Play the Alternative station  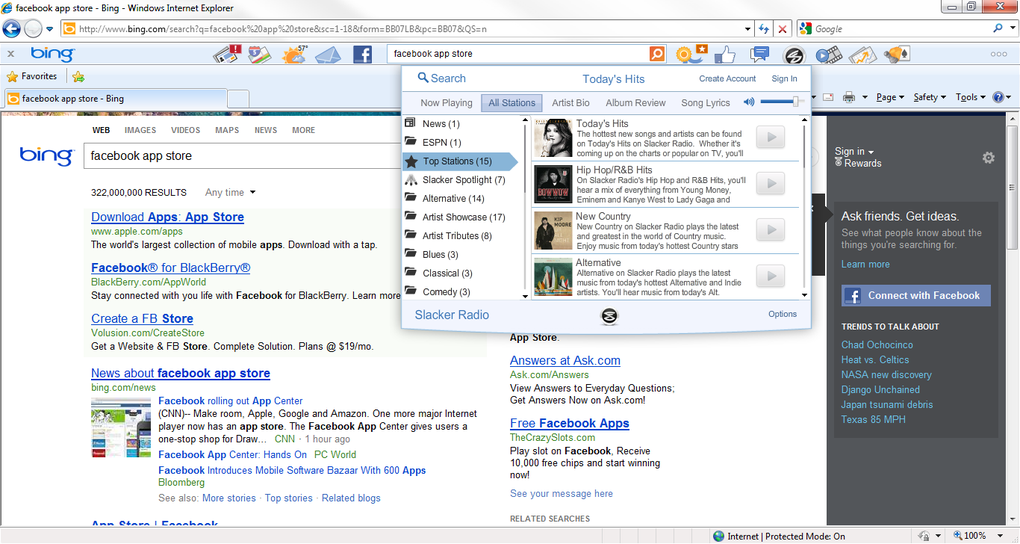(771, 276)
